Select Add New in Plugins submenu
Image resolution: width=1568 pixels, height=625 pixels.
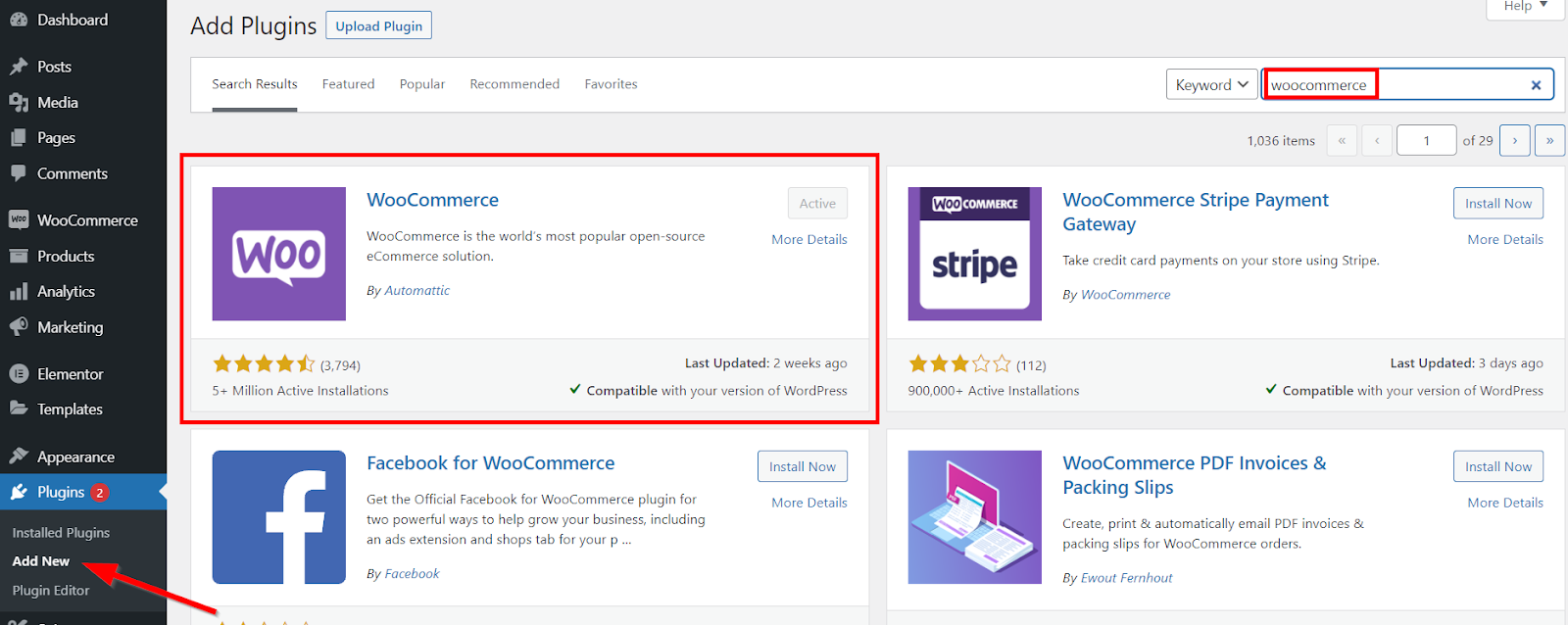tap(41, 561)
